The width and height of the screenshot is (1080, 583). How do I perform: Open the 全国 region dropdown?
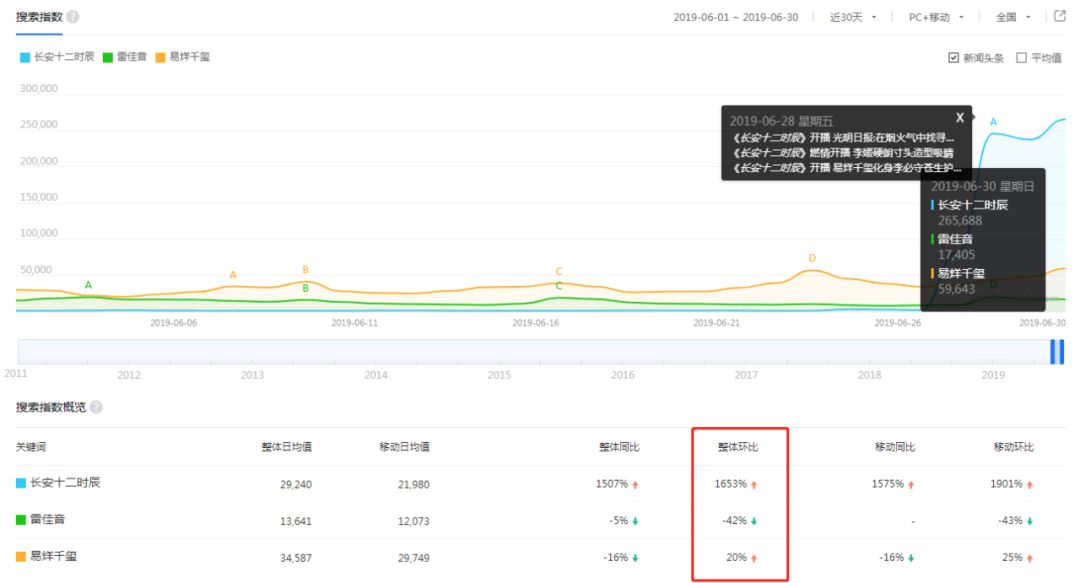(x=1013, y=17)
